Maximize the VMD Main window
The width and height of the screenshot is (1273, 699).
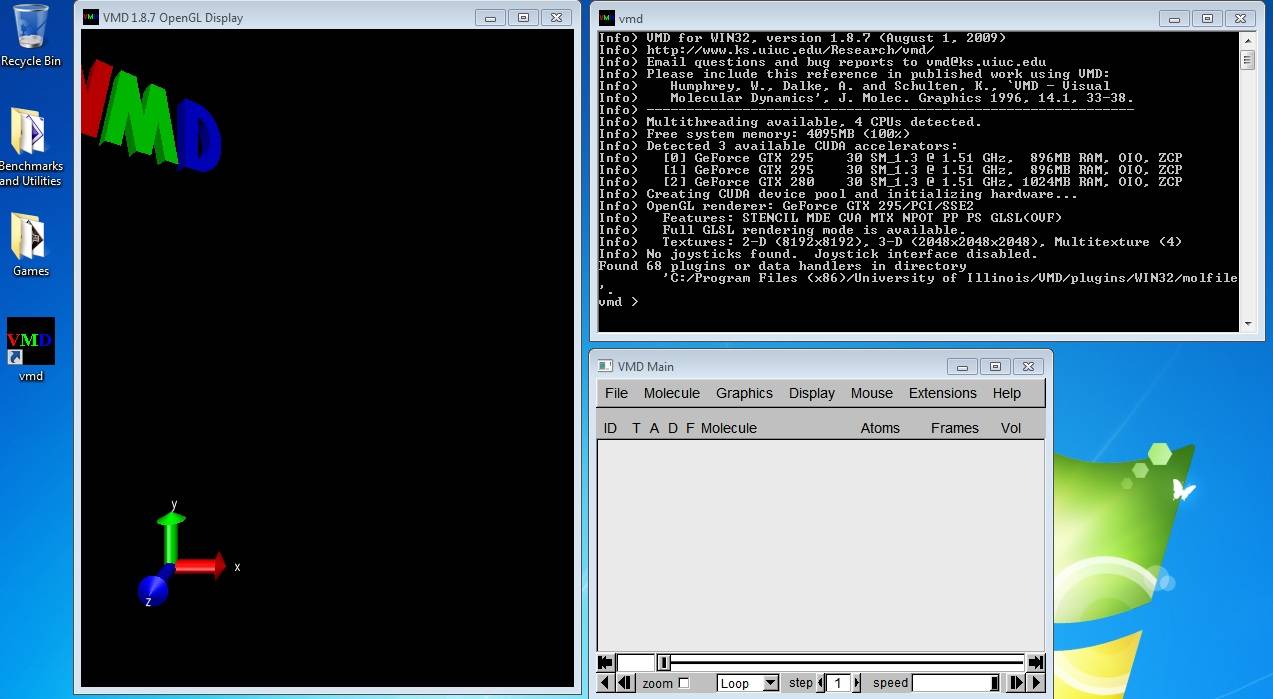[995, 366]
